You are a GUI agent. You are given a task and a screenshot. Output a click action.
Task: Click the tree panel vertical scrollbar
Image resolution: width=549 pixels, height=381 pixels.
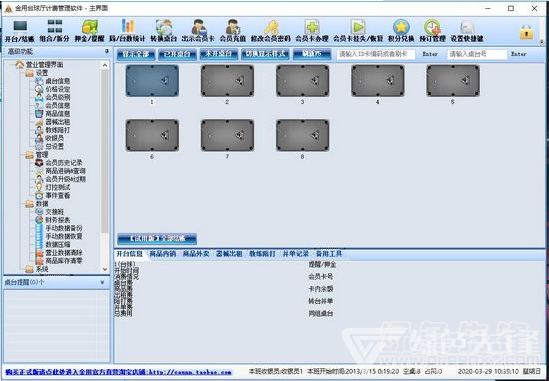(105, 151)
